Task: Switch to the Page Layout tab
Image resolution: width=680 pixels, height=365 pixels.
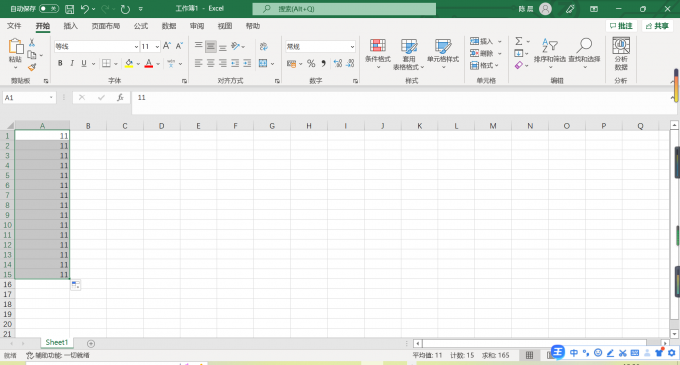Action: tap(106, 26)
